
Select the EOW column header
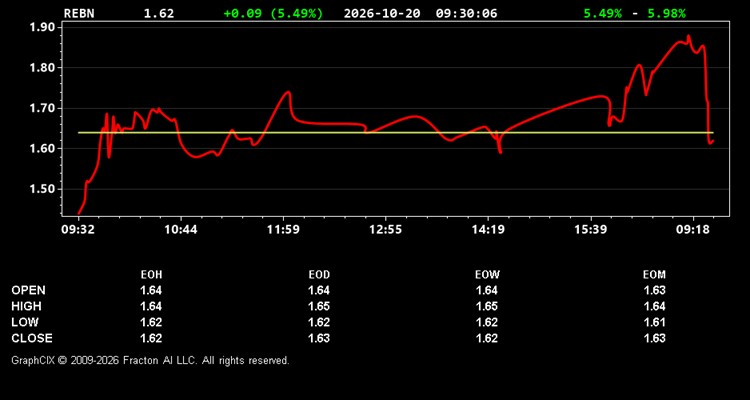487,275
